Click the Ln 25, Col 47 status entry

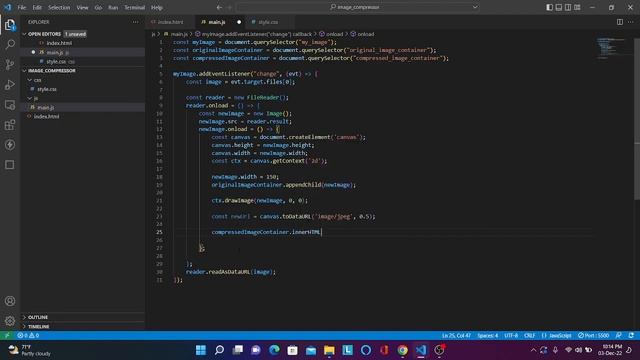coord(456,336)
